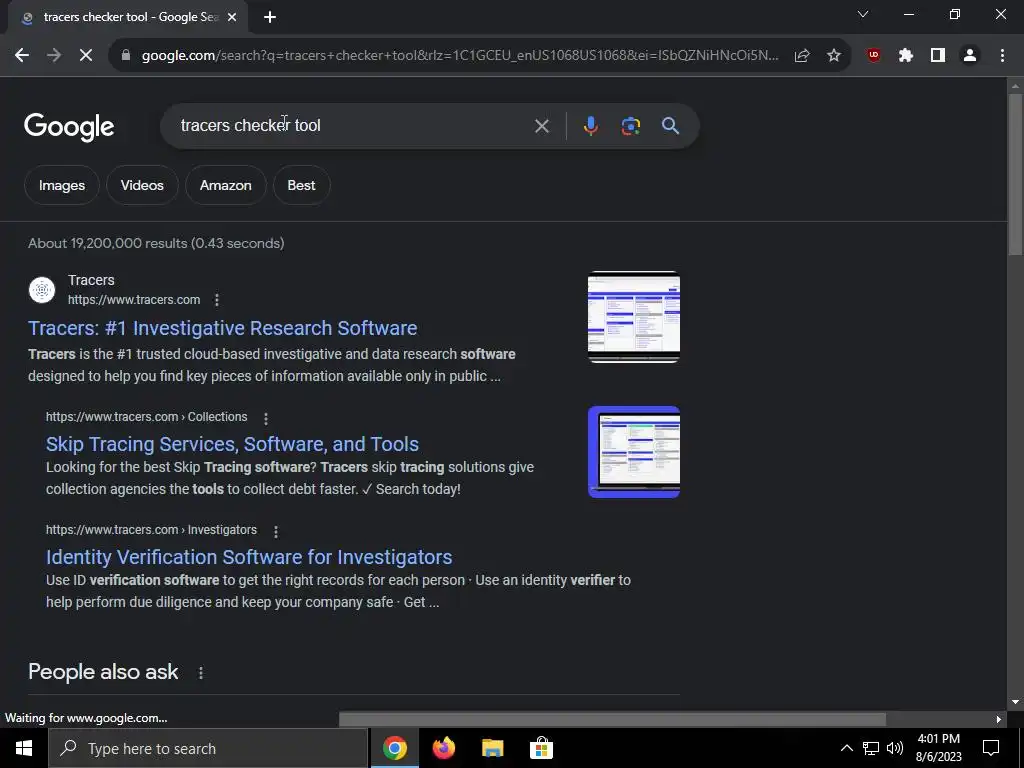Open People also ask options menu
1024x768 pixels.
tap(200, 673)
